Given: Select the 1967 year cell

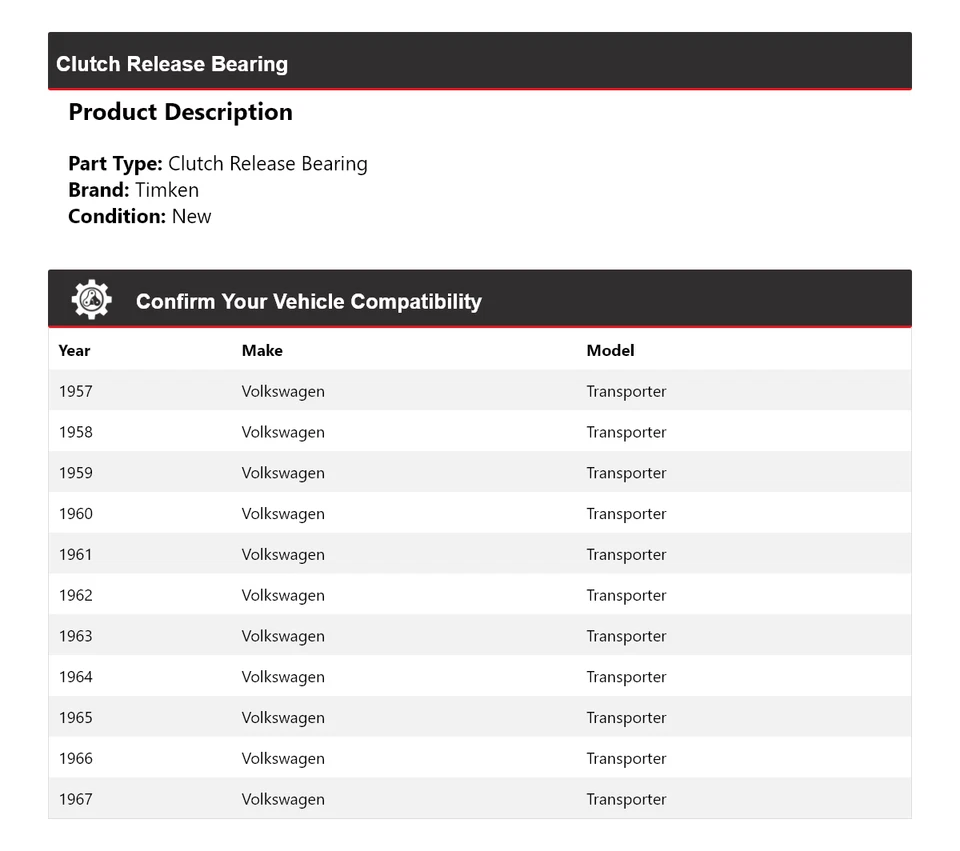Looking at the screenshot, I should [x=75, y=799].
